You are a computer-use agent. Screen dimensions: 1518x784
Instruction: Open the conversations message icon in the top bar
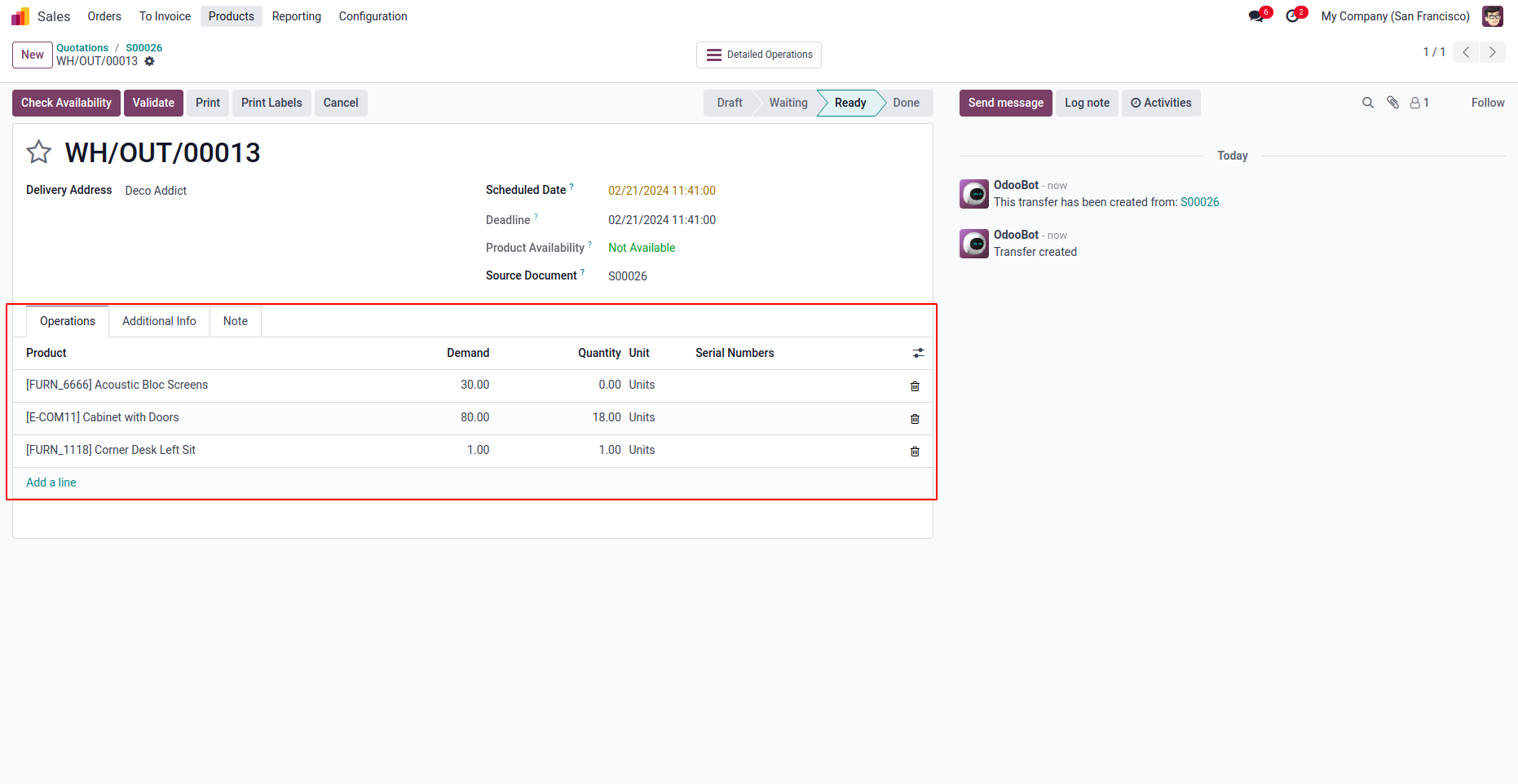[x=1256, y=16]
